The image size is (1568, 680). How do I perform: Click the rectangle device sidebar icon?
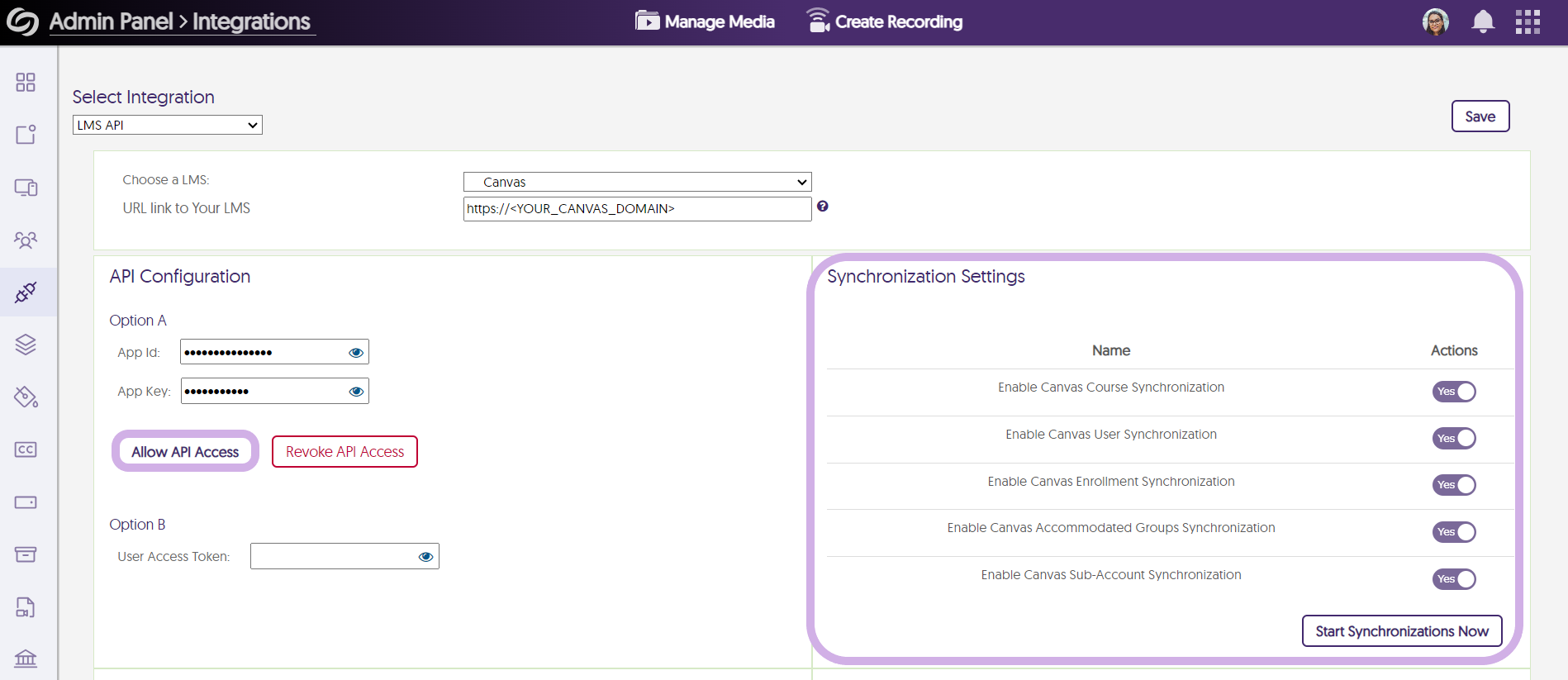[x=26, y=502]
